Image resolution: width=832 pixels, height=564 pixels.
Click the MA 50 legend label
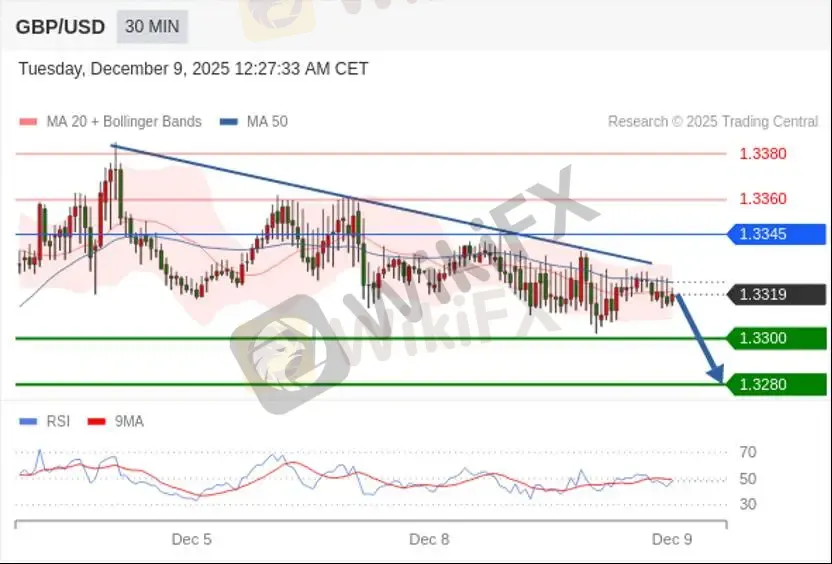pyautogui.click(x=267, y=122)
